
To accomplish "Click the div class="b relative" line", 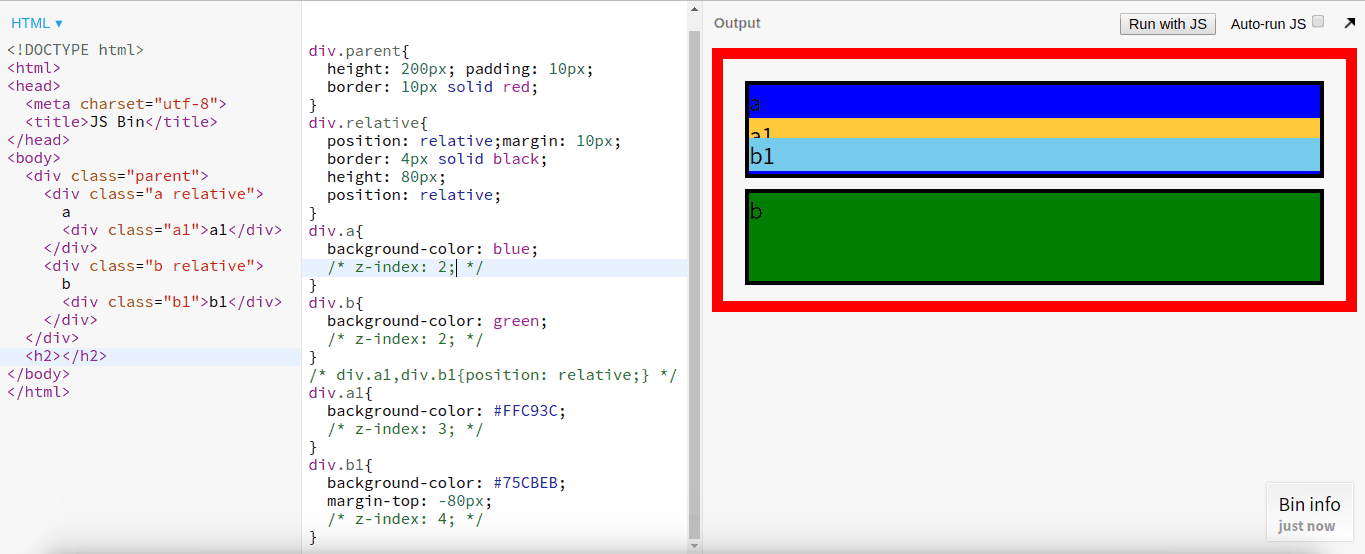I will pos(154,266).
